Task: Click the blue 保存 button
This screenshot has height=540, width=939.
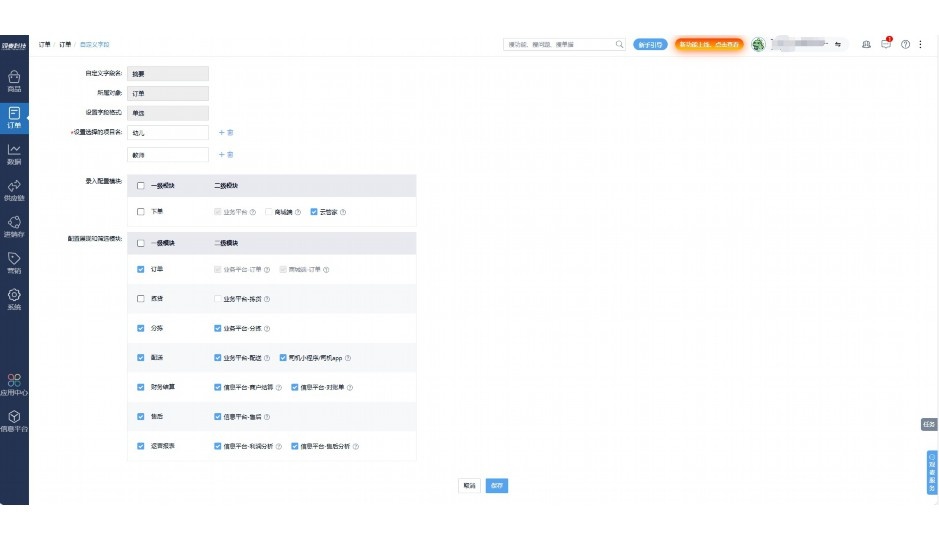Action: [497, 485]
